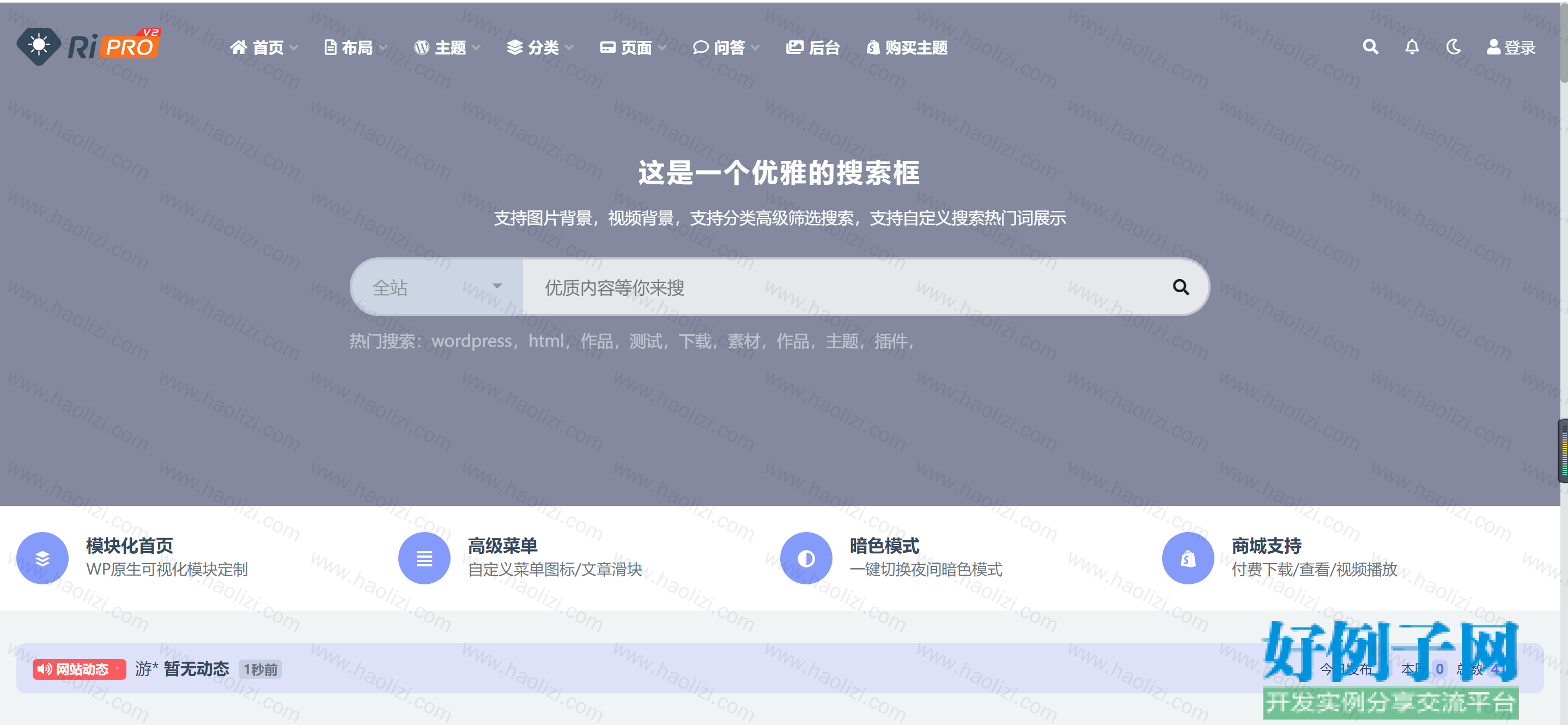Click the 暂无动态 activity text

click(196, 669)
